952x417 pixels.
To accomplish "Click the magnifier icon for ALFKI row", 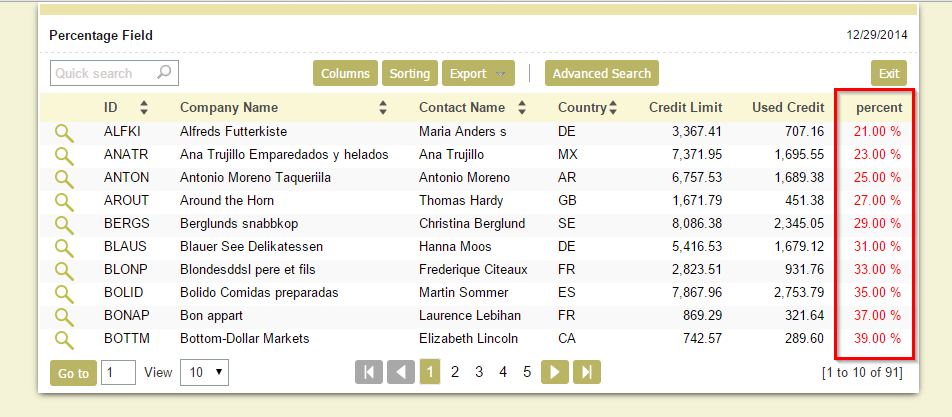I will (x=64, y=132).
